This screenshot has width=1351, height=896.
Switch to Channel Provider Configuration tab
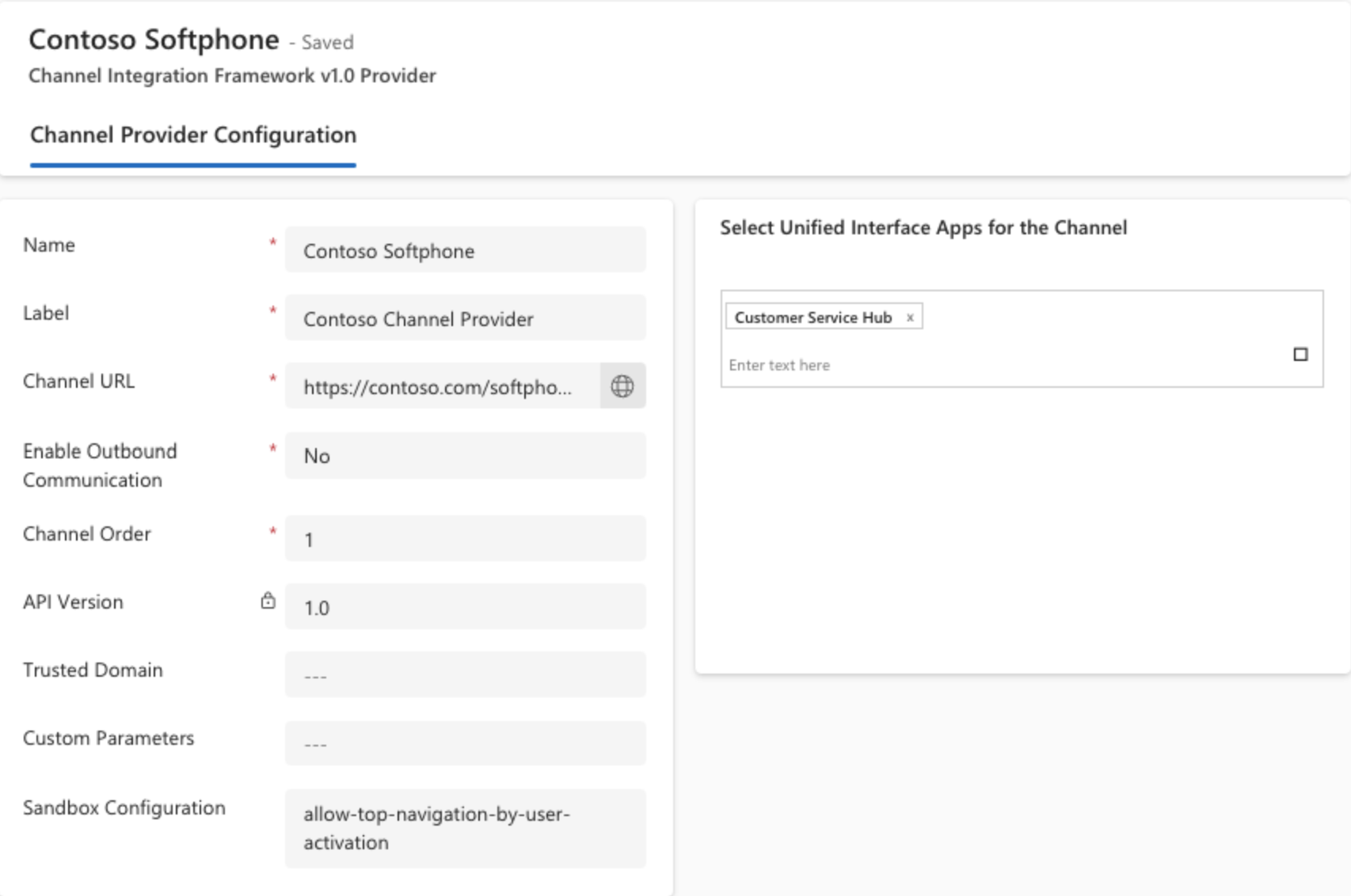coord(193,135)
